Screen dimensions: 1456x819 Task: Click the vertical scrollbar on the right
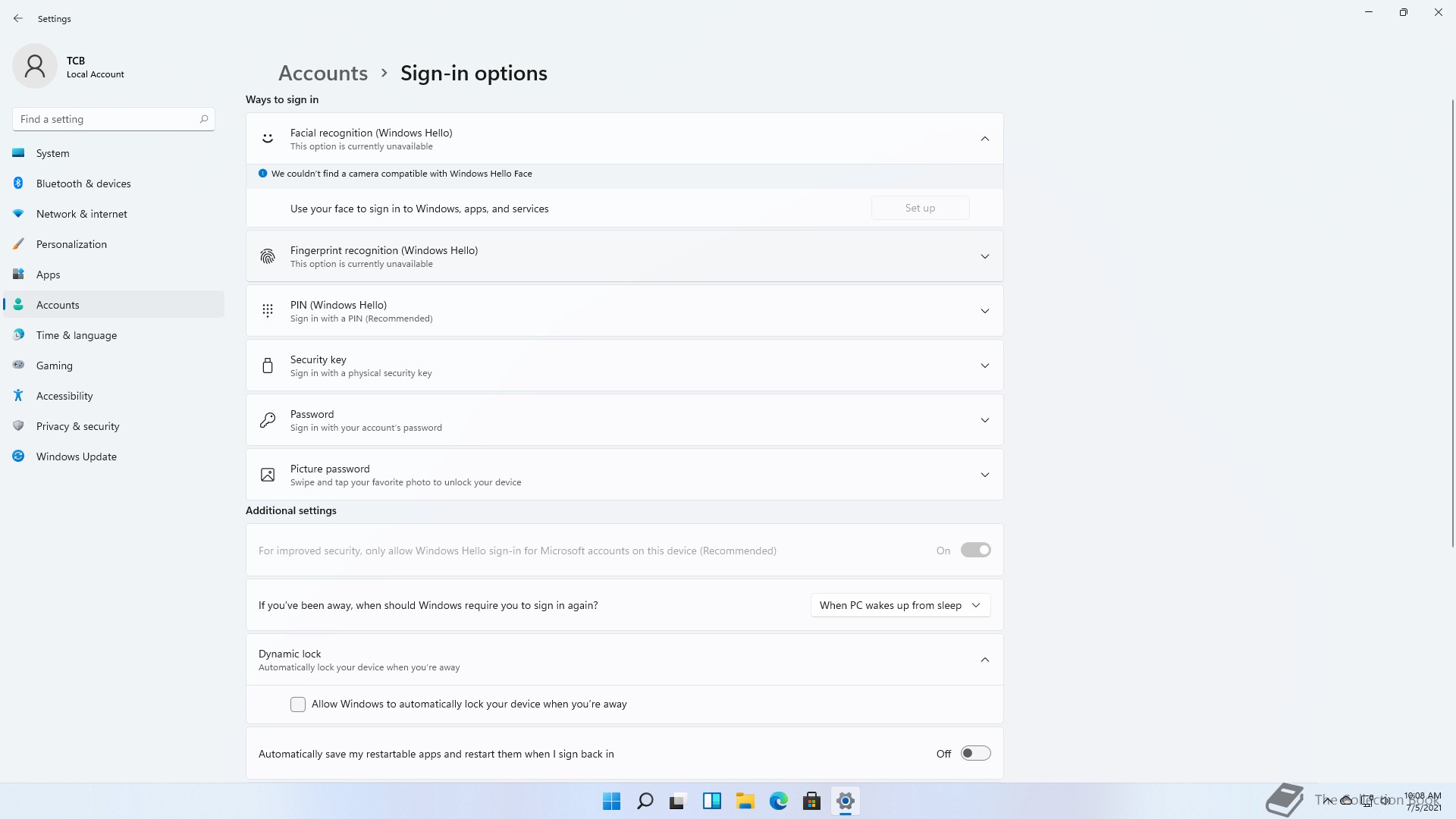coord(1452,322)
